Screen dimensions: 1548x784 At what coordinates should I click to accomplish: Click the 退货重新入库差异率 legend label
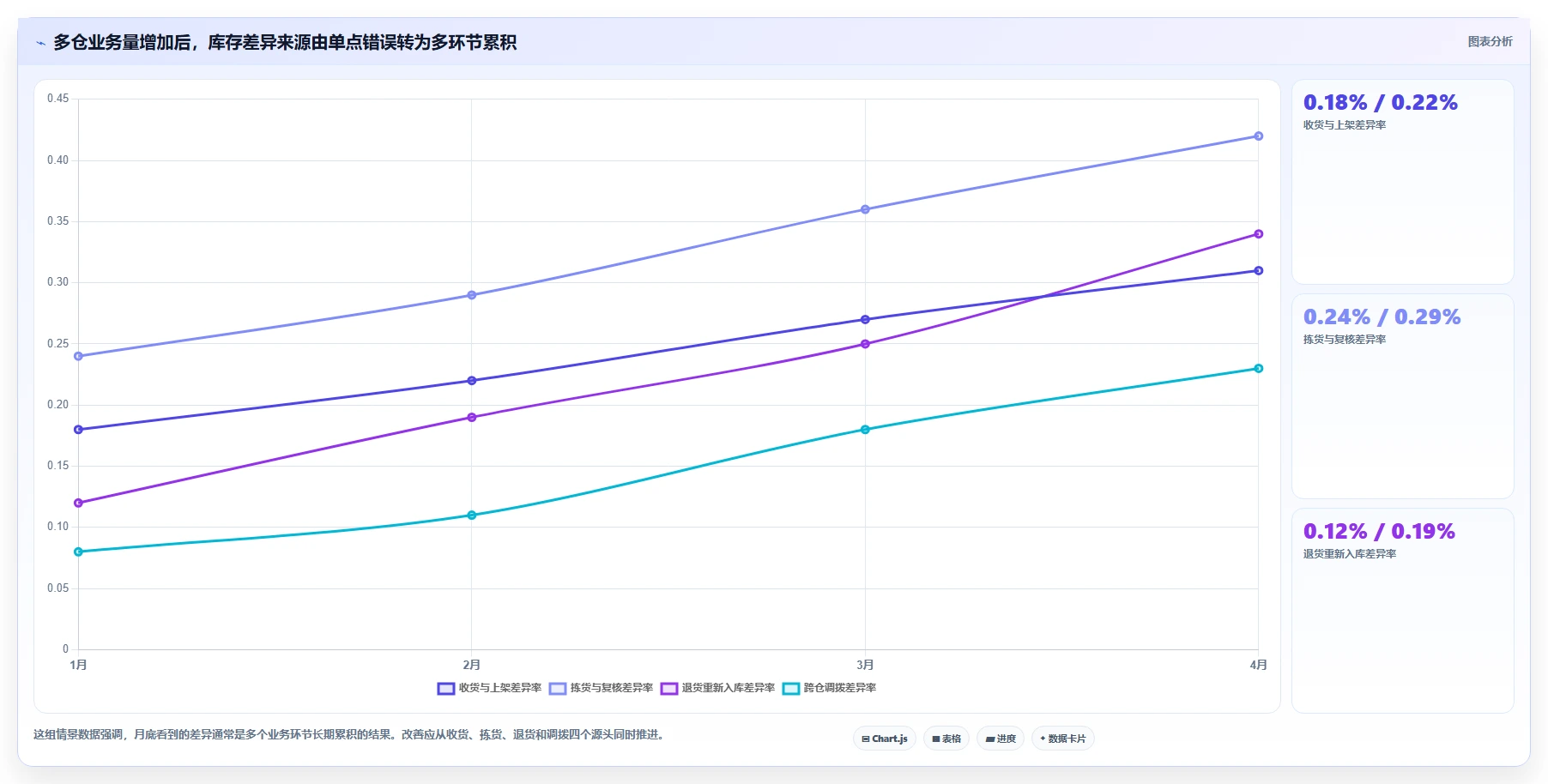click(729, 688)
